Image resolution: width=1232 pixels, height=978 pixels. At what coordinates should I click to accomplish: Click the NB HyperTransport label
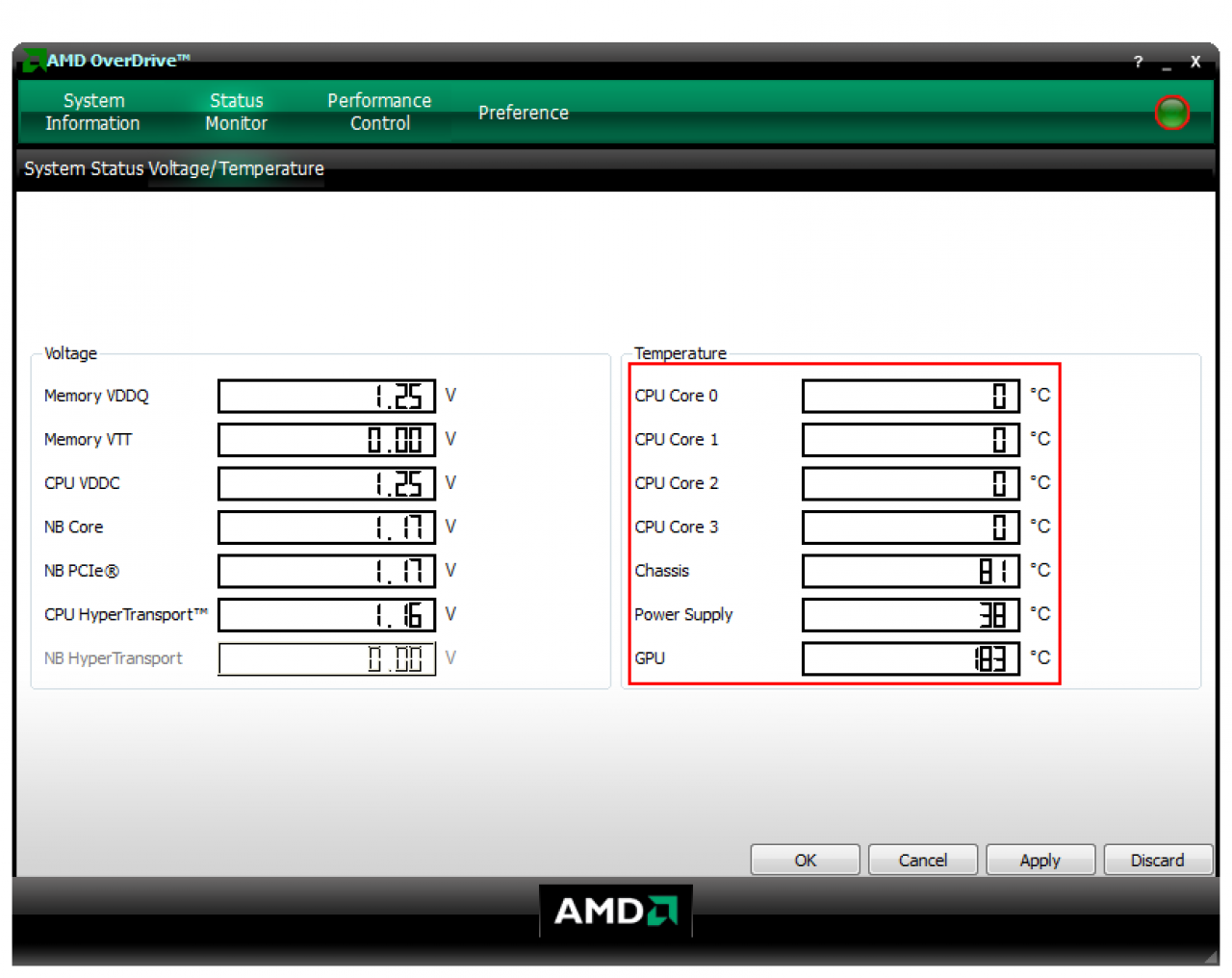click(x=113, y=658)
